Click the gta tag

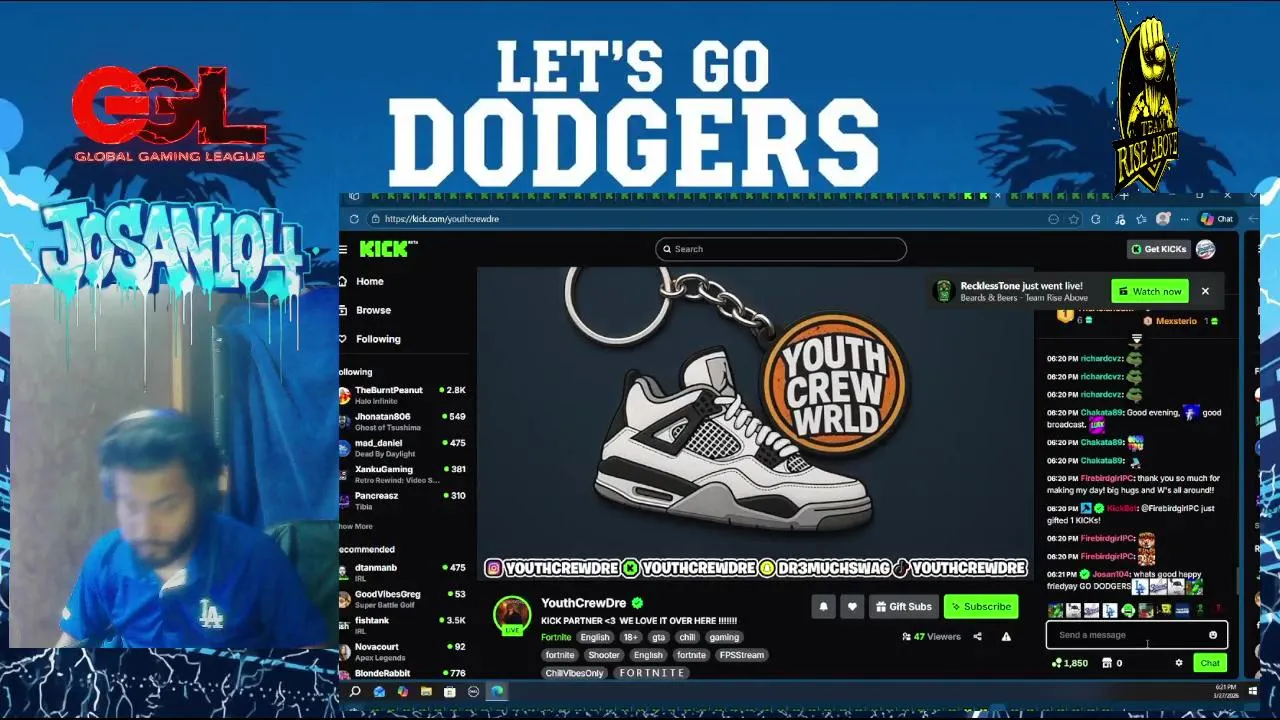click(x=658, y=637)
